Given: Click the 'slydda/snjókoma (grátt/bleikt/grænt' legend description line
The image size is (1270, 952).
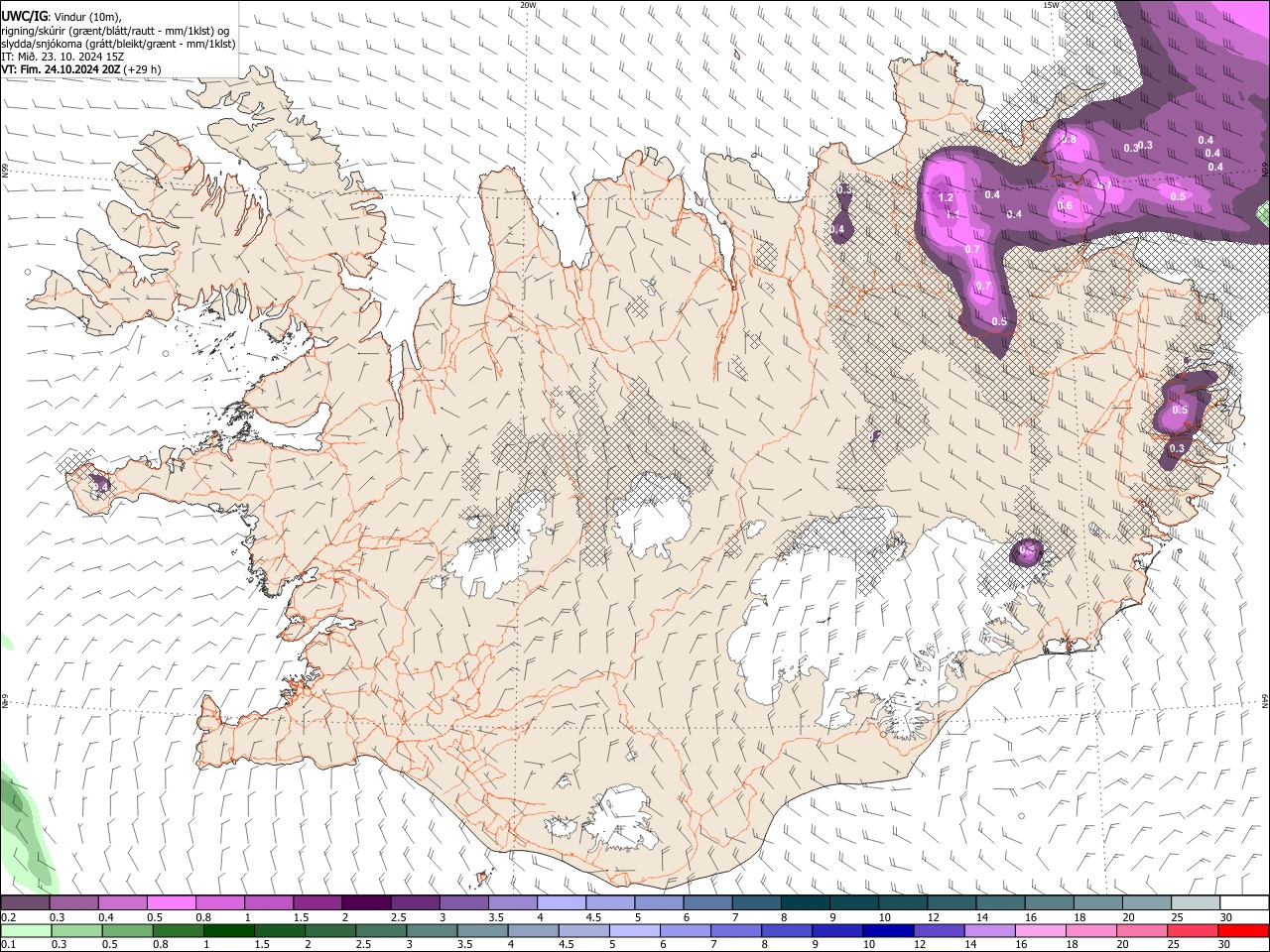Looking at the screenshot, I should [118, 44].
